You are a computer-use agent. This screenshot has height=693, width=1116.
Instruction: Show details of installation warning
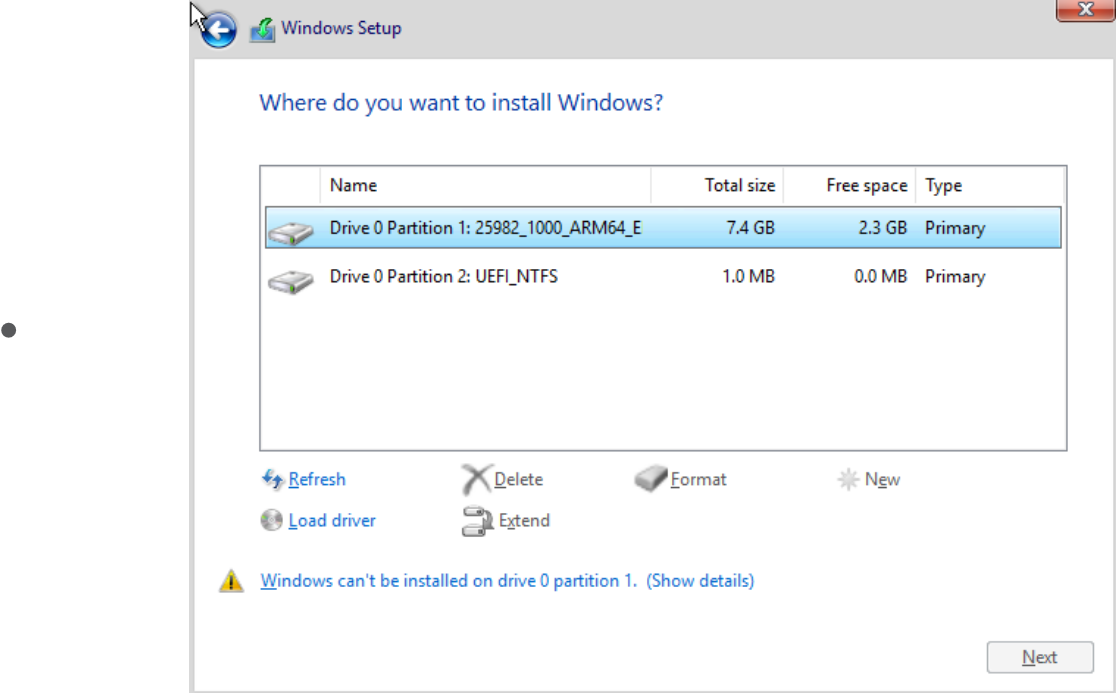pos(700,581)
